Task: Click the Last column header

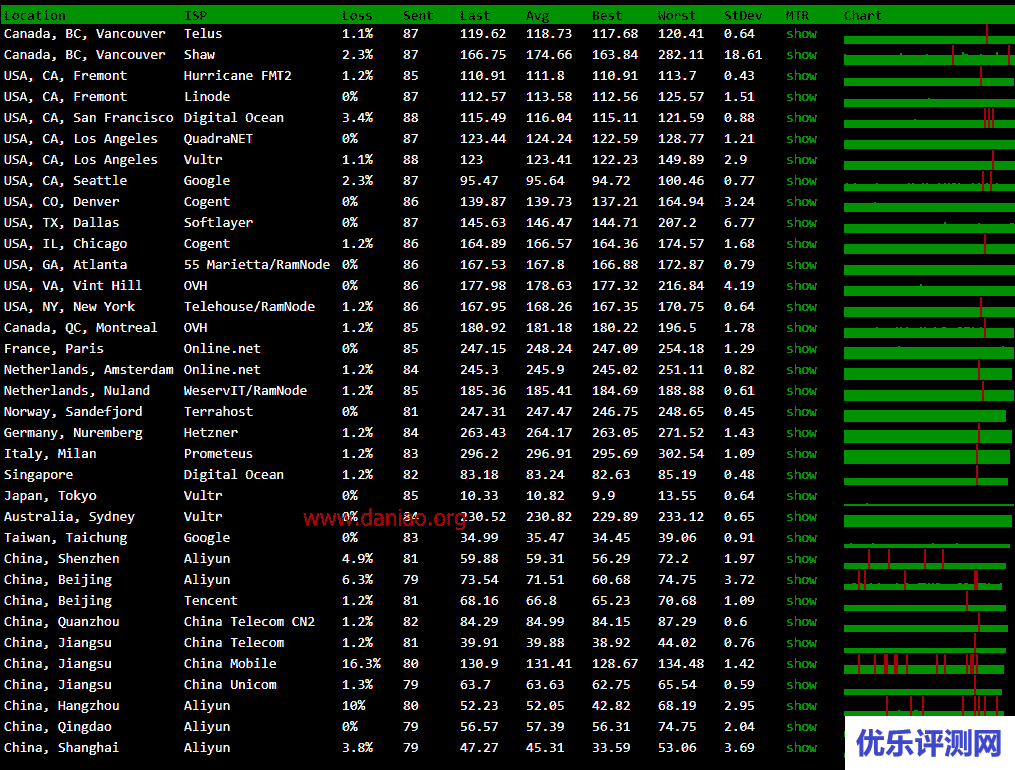Action: click(475, 16)
